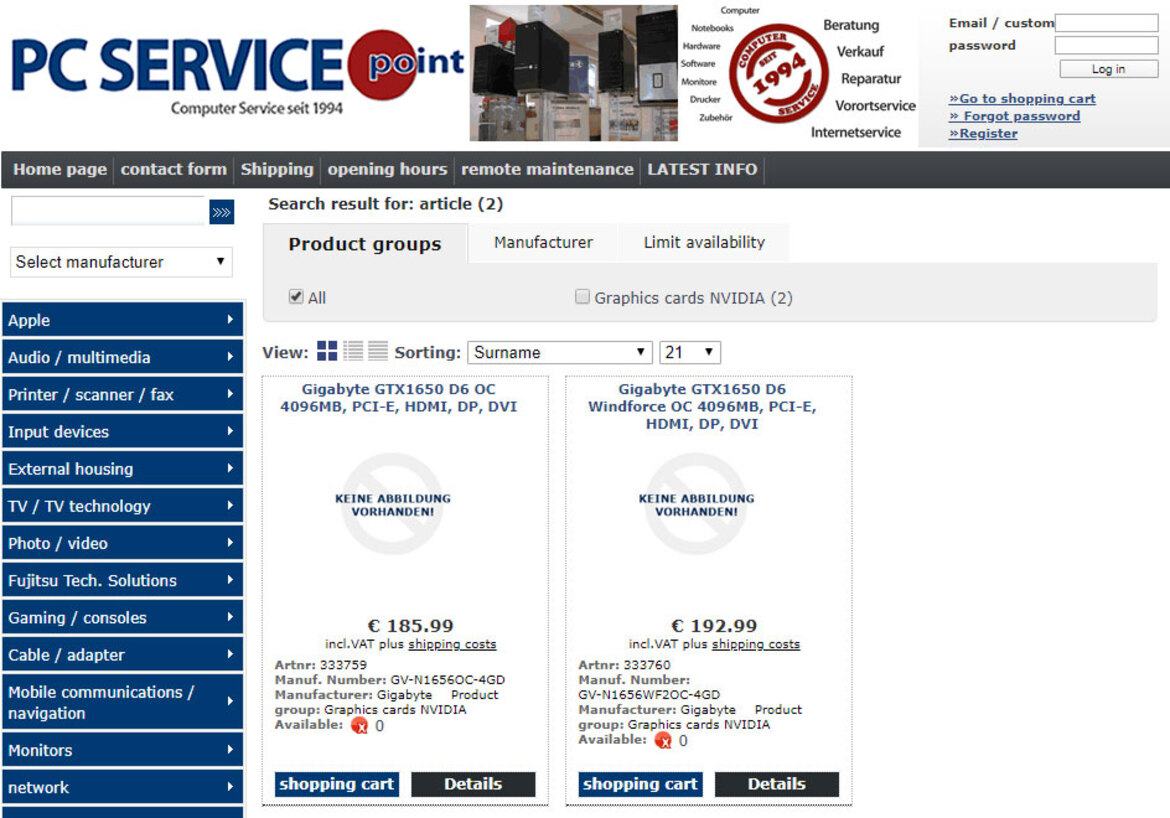Add GTX1650 Windforce OC to shopping cart
The width and height of the screenshot is (1170, 818).
pyautogui.click(x=640, y=784)
